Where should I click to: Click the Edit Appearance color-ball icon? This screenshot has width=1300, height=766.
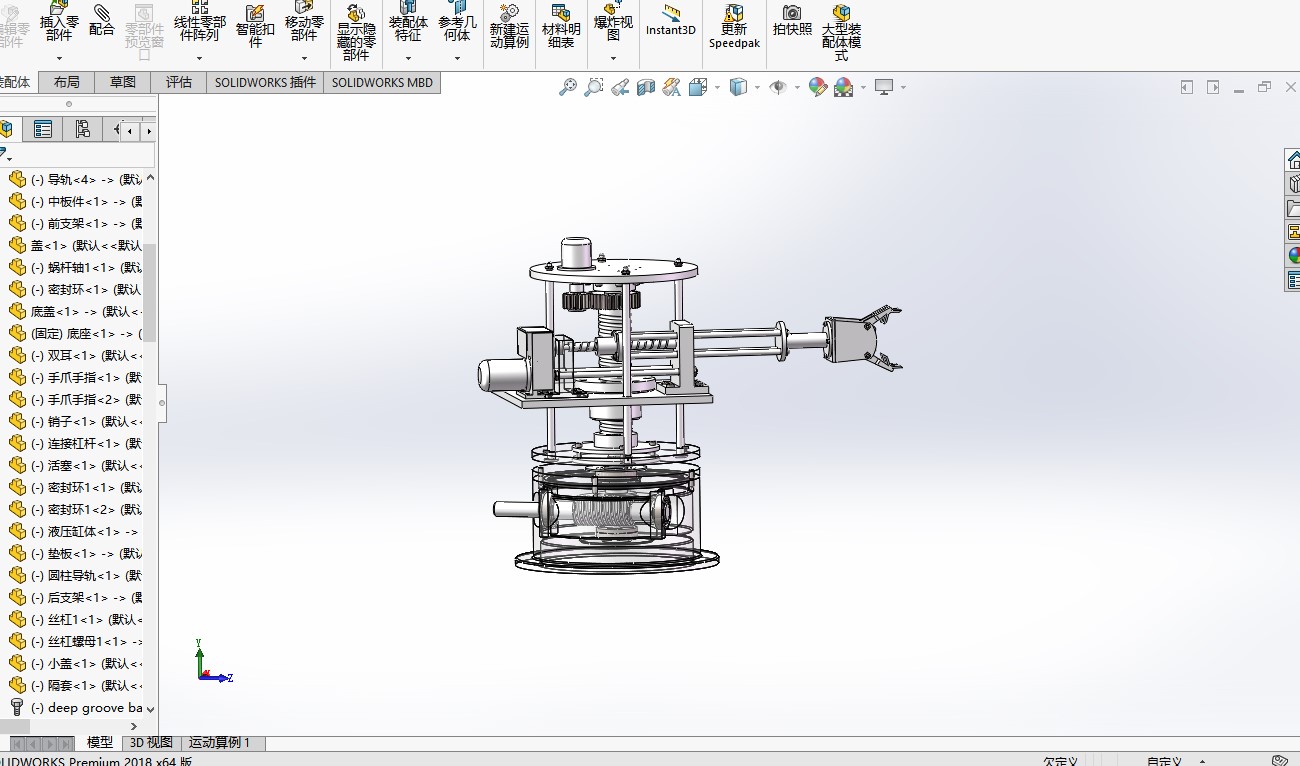pos(818,87)
